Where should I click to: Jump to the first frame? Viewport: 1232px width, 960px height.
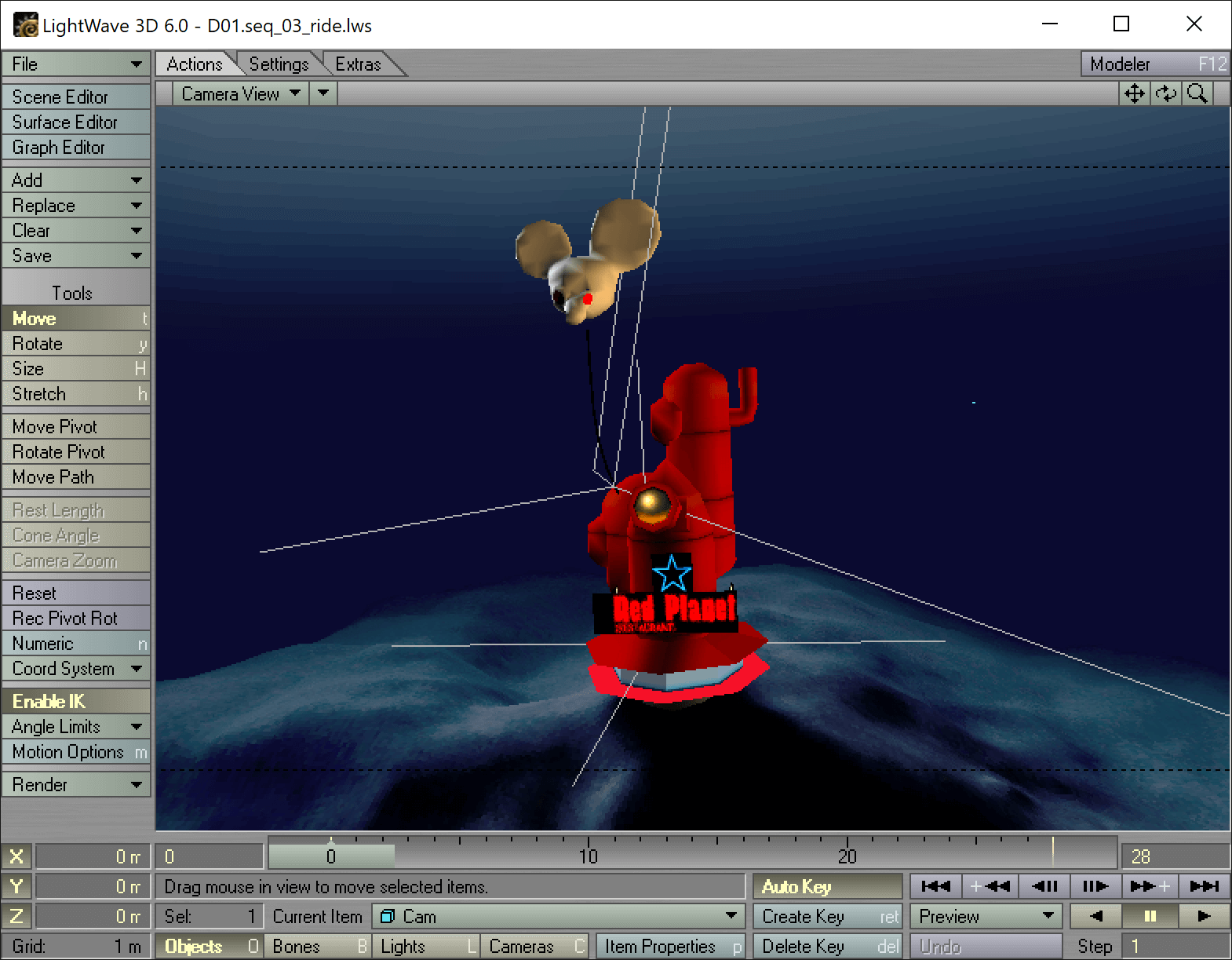coord(935,886)
